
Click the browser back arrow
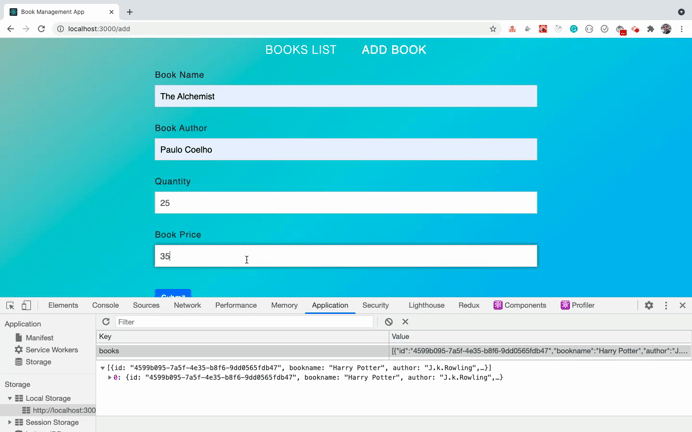(x=11, y=29)
